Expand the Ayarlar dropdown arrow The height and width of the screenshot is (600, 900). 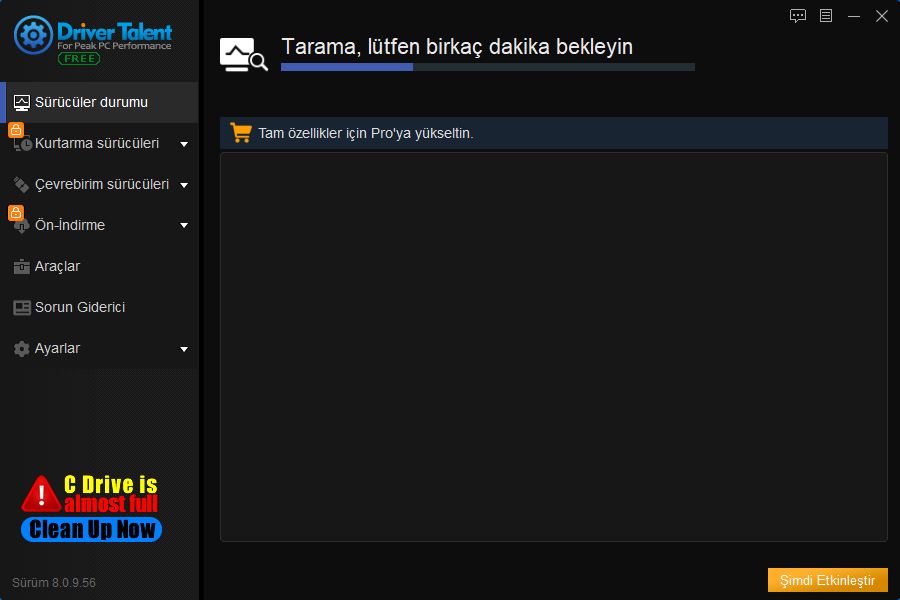coord(184,349)
